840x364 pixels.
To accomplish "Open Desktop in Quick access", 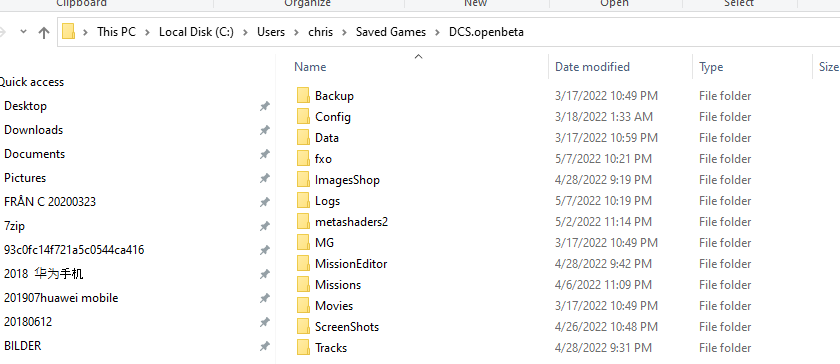I will [25, 106].
